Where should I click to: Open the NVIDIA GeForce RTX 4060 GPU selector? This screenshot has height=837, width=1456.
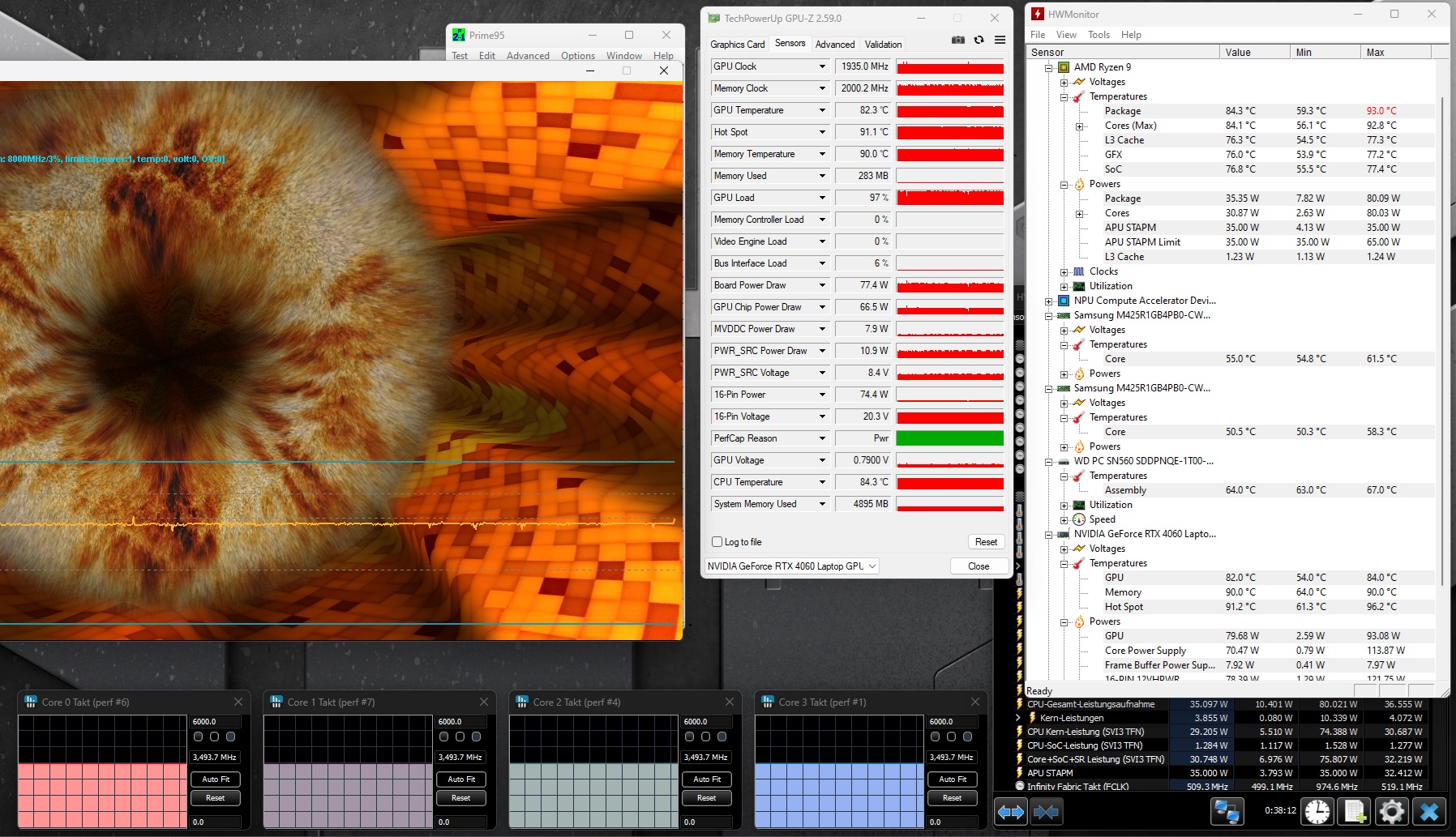(x=792, y=566)
